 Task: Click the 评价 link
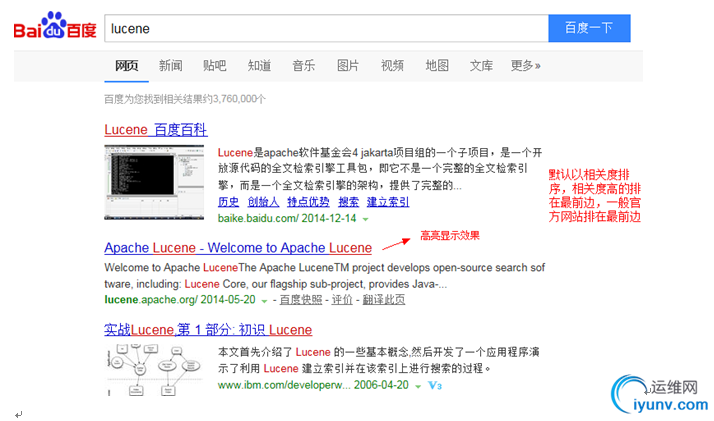342,299
